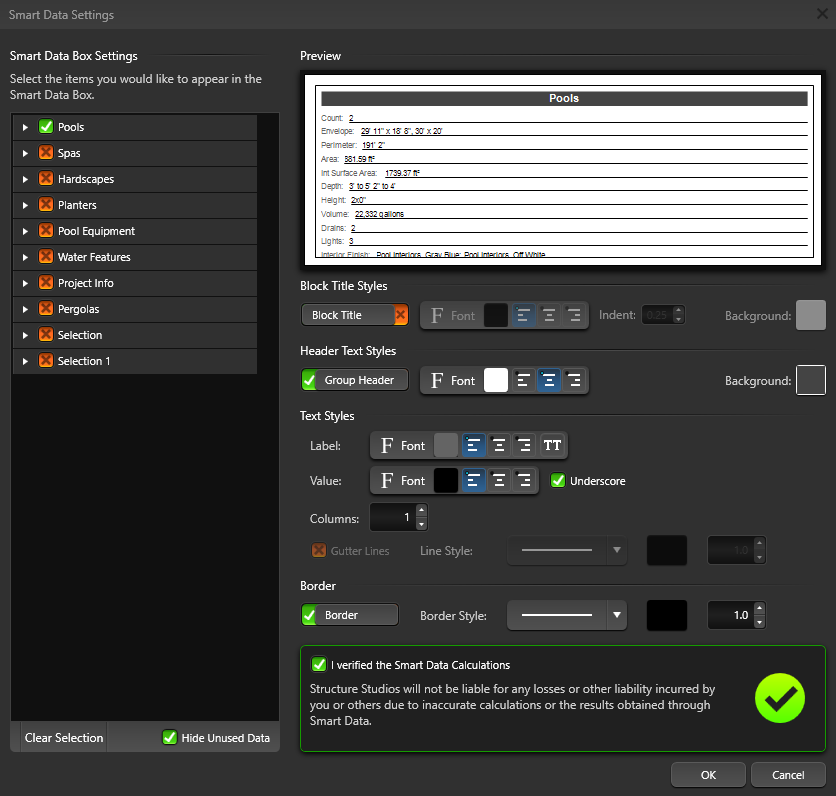Click center align icon in Header Text Styles
Viewport: 836px width, 796px height.
click(547, 381)
